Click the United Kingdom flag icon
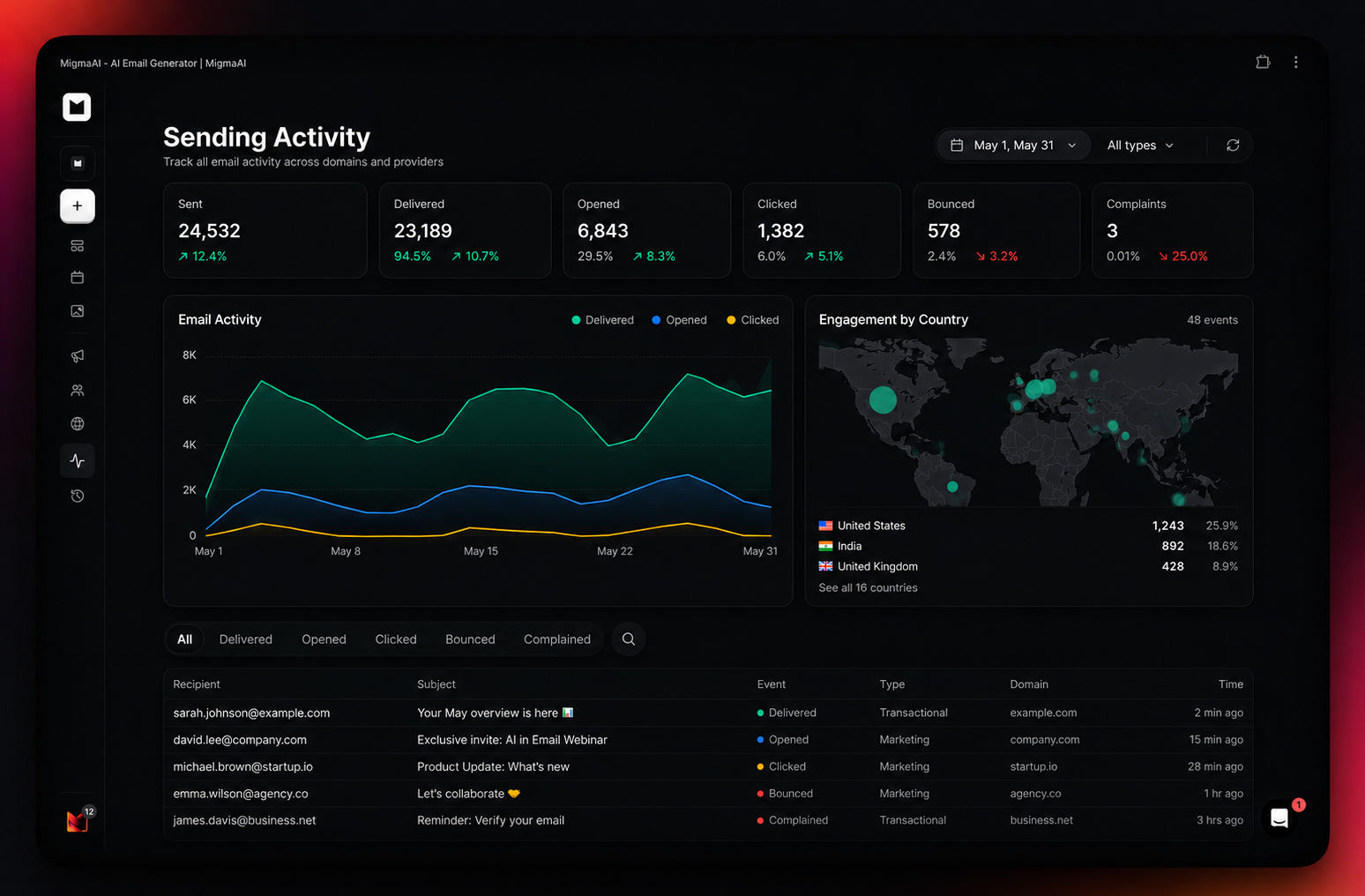This screenshot has width=1365, height=896. click(x=825, y=566)
